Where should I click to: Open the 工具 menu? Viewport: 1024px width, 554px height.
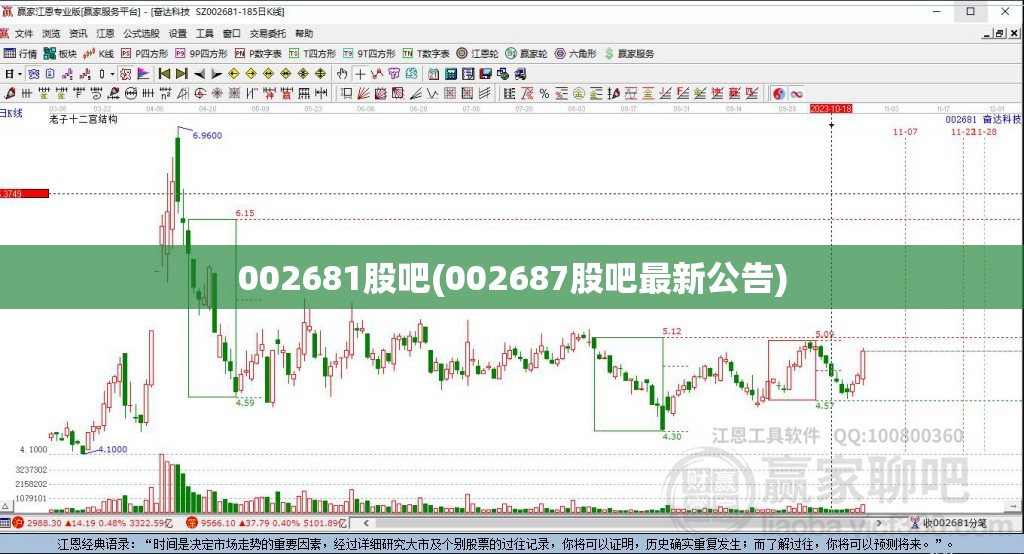pos(204,33)
